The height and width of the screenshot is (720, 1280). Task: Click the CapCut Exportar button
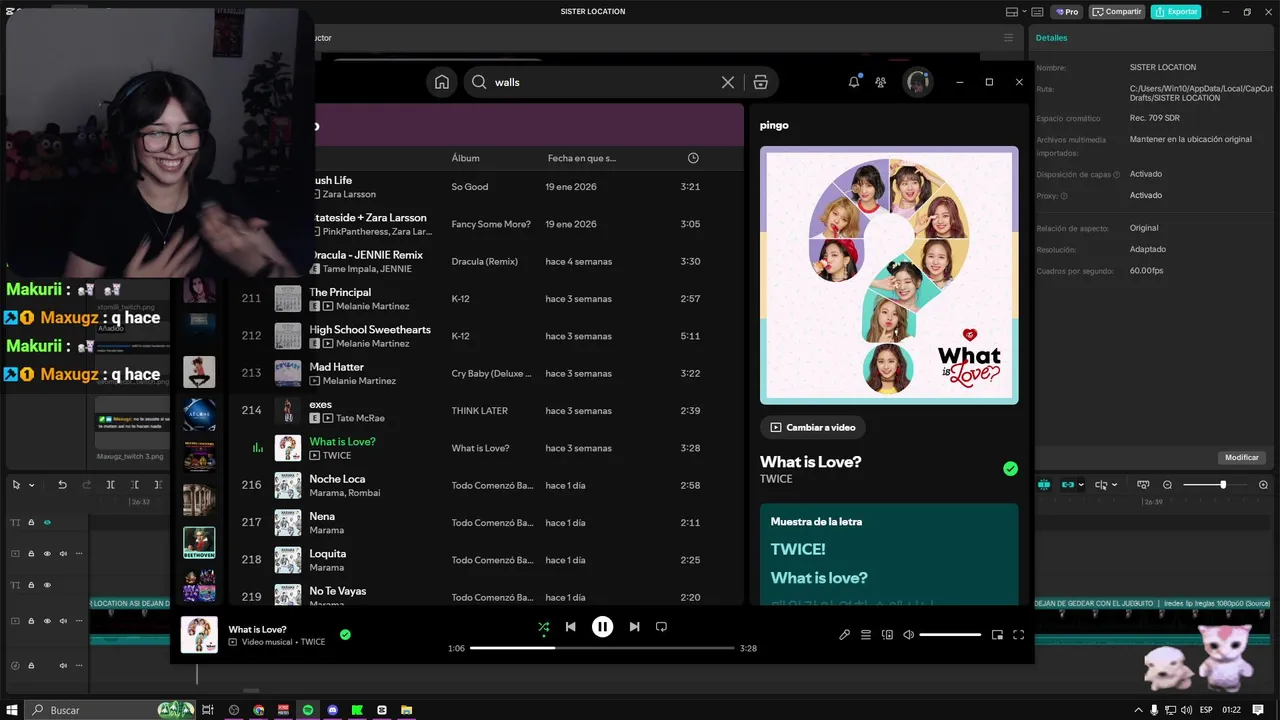(1176, 12)
